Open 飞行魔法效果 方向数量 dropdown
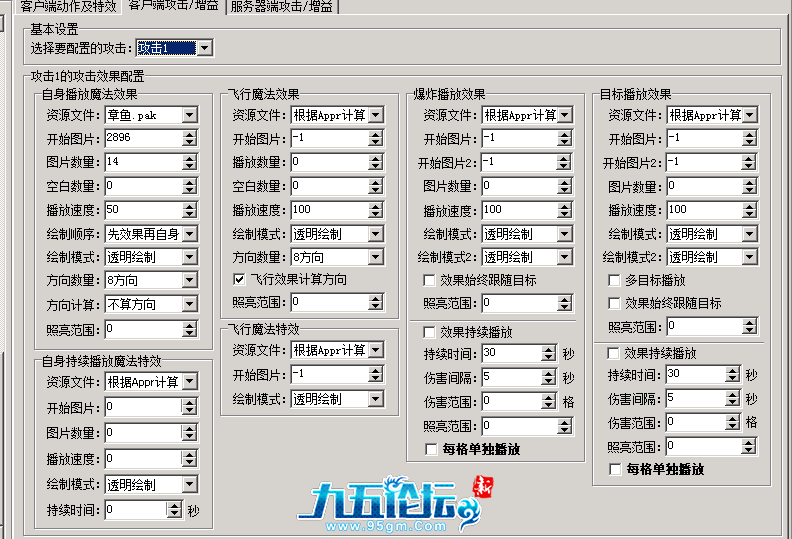792x539 pixels. (375, 257)
